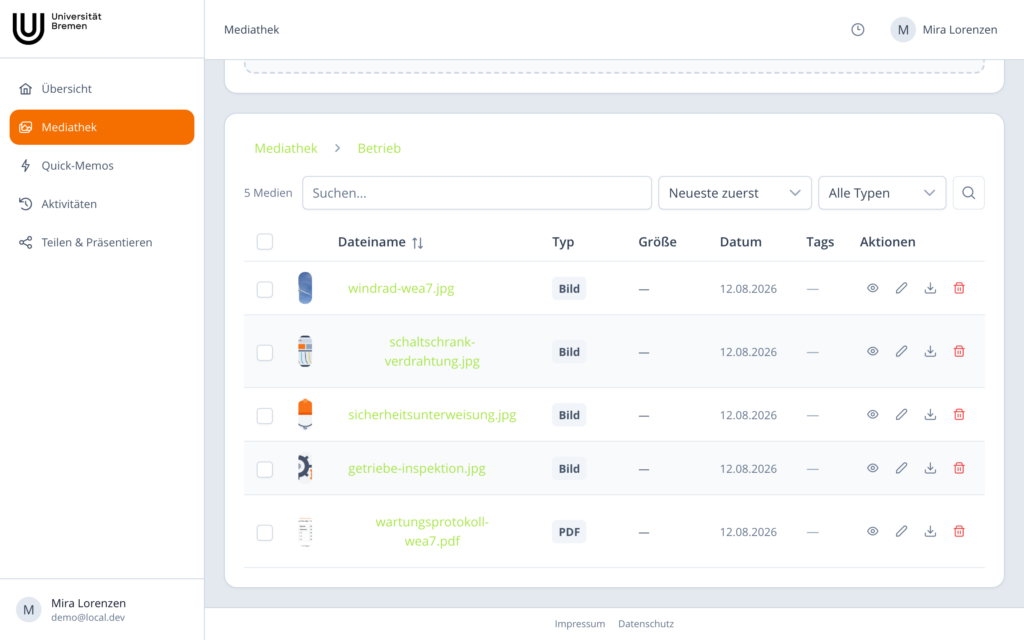1024x640 pixels.
Task: Focus the Suchen... search field
Action: 477,193
